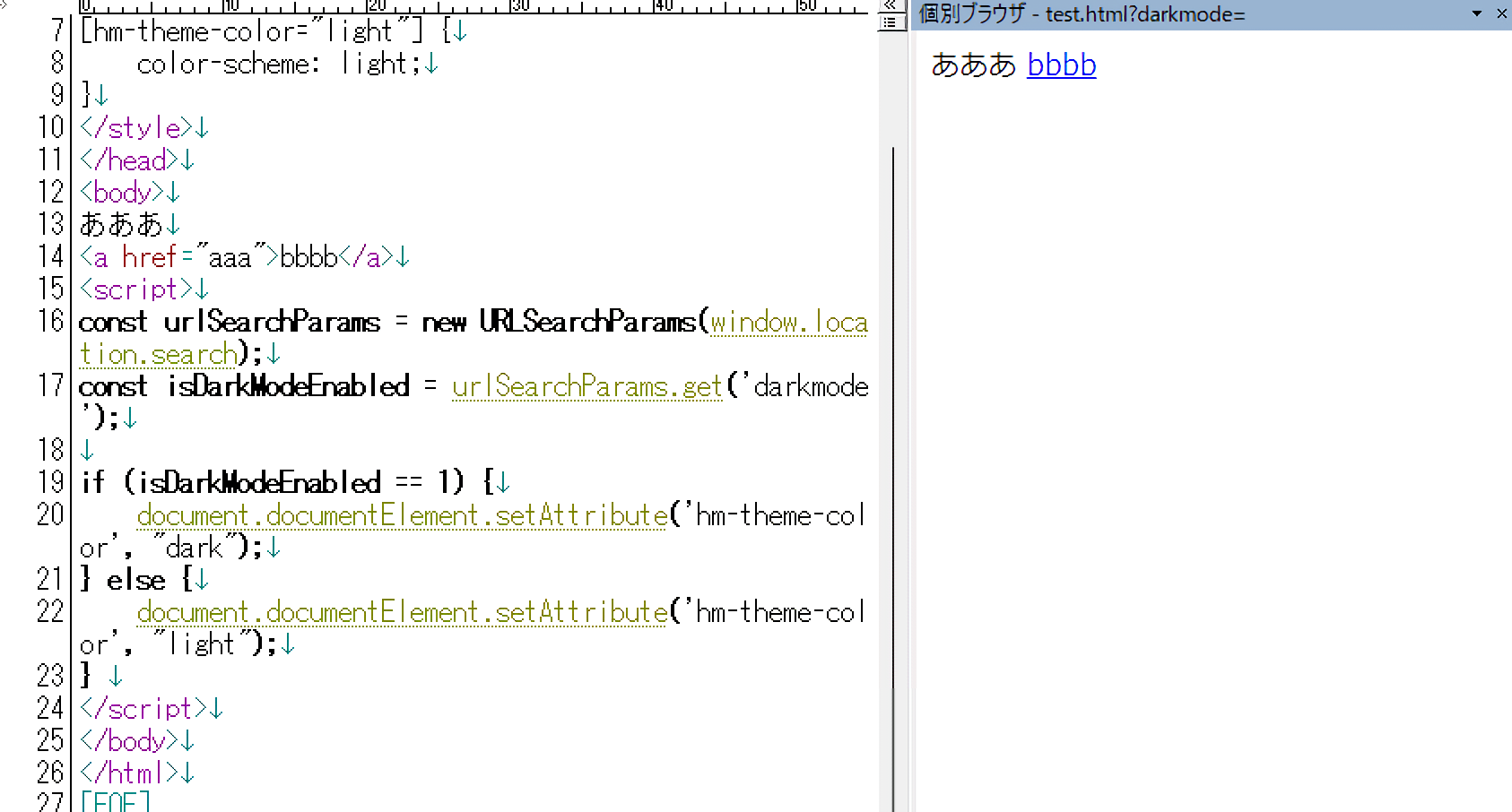1512x812 pixels.
Task: Click the href attribute in the anchor tag
Action: tap(149, 257)
